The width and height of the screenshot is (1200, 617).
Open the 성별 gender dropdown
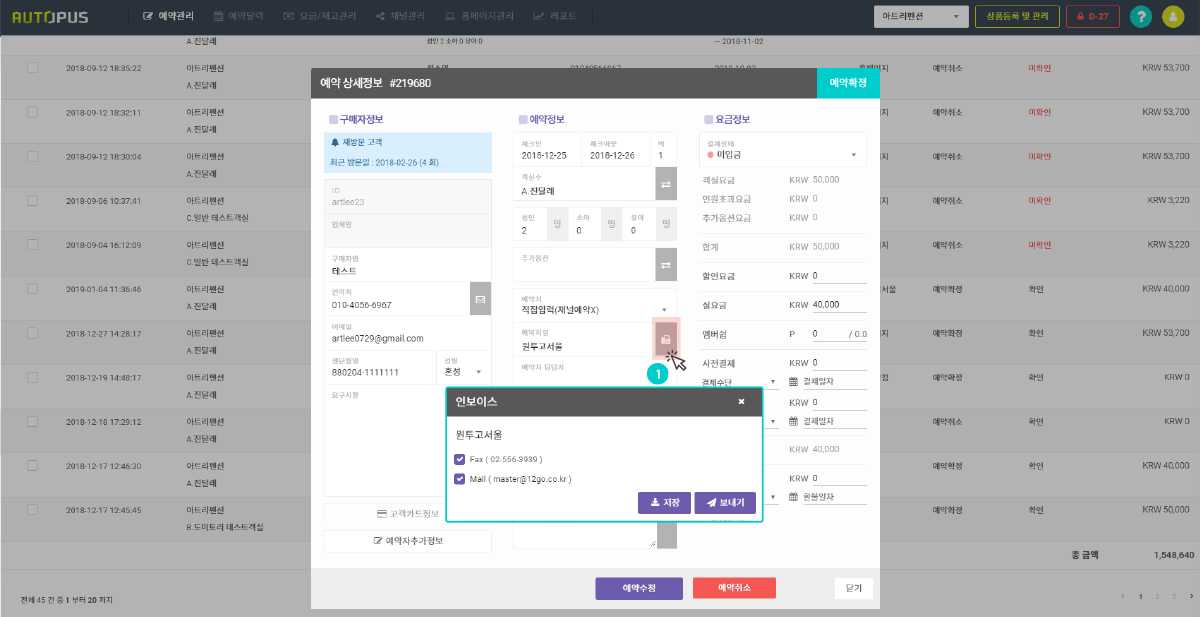pos(478,372)
